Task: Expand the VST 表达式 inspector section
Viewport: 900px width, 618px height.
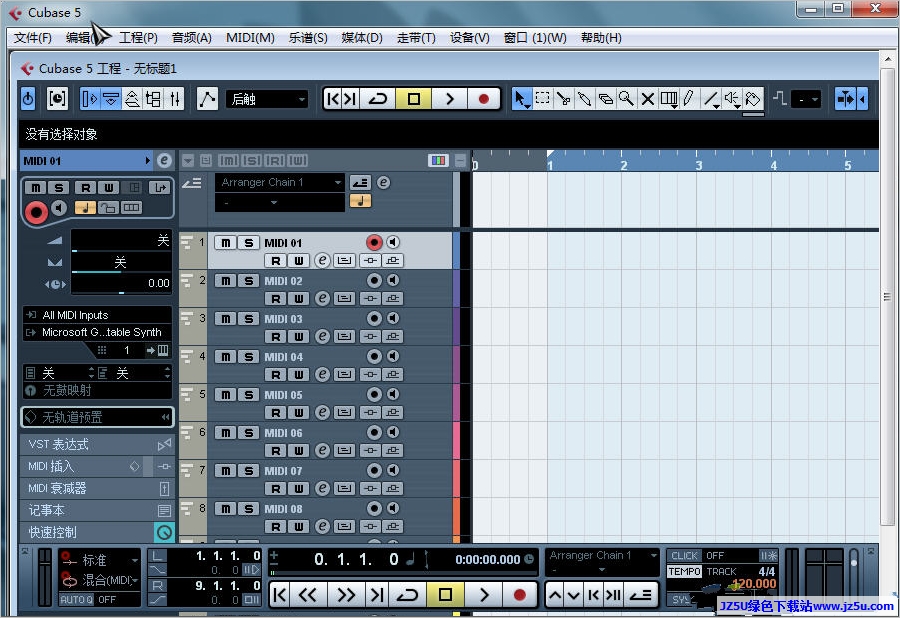Action: pos(98,444)
